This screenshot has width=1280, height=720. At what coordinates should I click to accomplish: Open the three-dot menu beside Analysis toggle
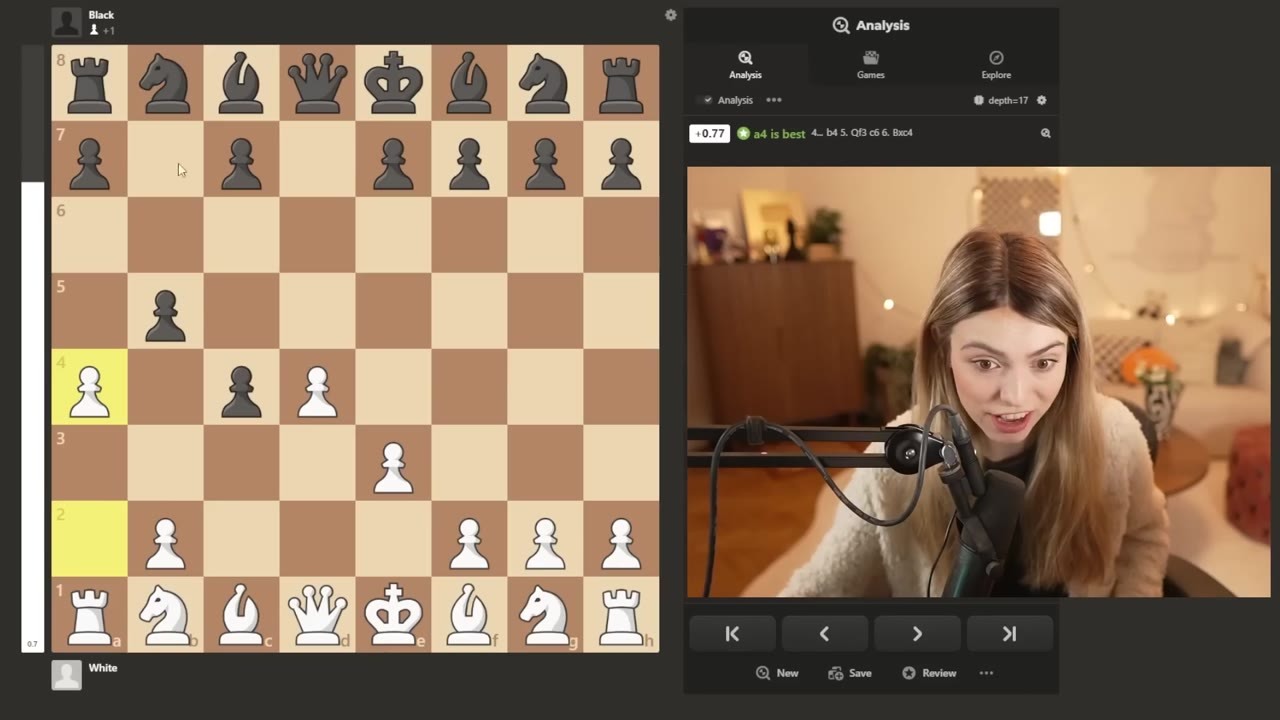coord(774,100)
